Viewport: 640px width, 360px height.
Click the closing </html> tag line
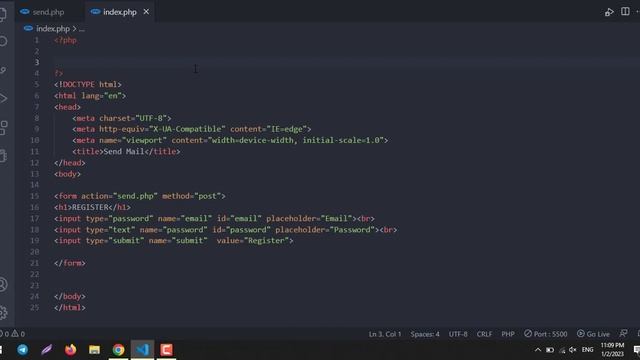[x=70, y=307]
